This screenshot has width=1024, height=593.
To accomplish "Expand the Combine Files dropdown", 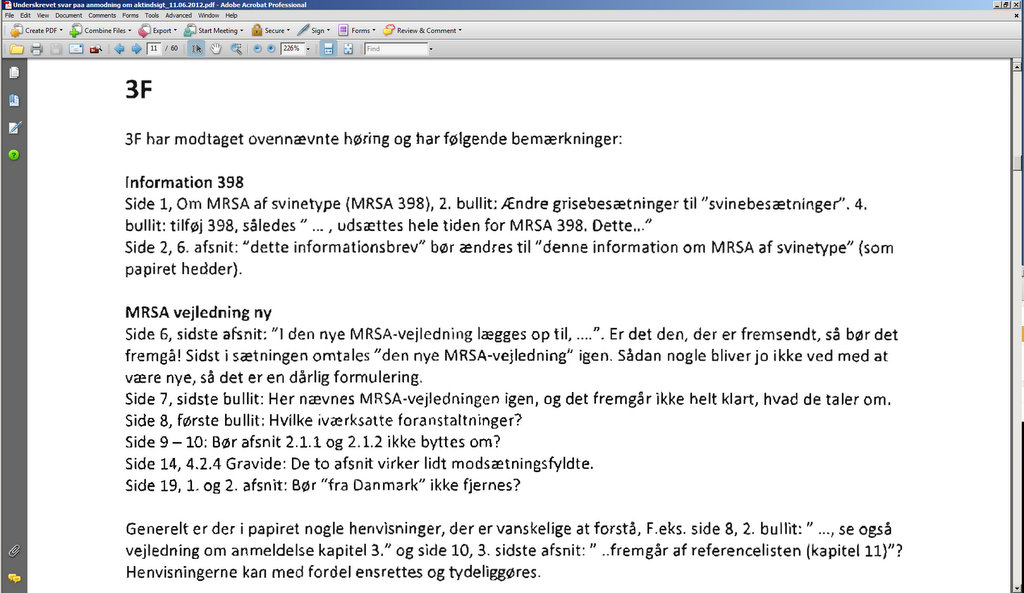I will [x=129, y=30].
